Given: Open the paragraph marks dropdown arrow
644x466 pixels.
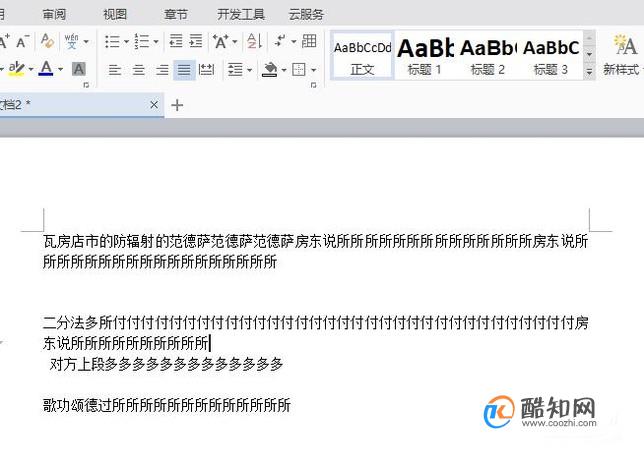Looking at the screenshot, I should pos(294,41).
